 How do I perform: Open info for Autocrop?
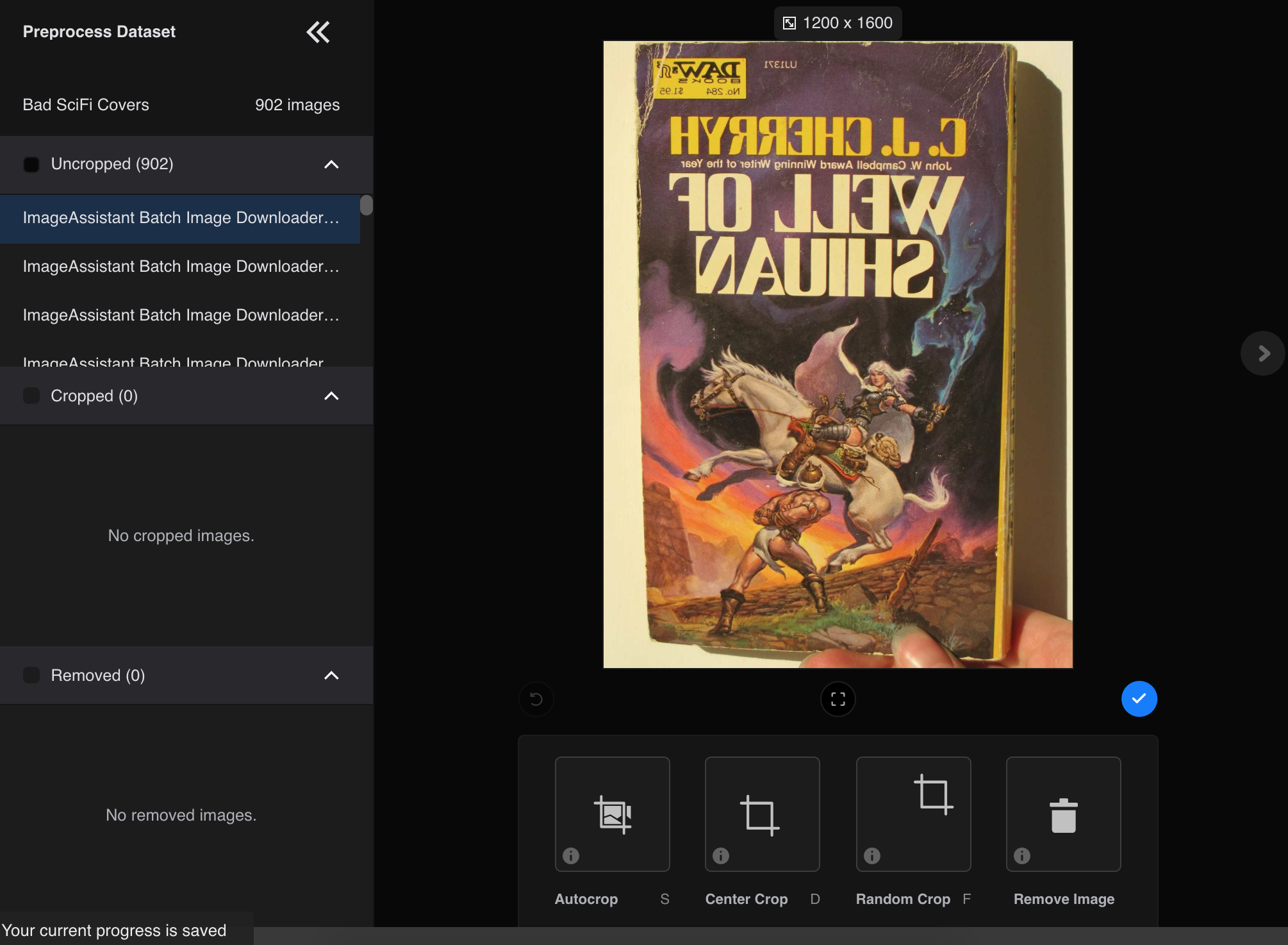[571, 855]
